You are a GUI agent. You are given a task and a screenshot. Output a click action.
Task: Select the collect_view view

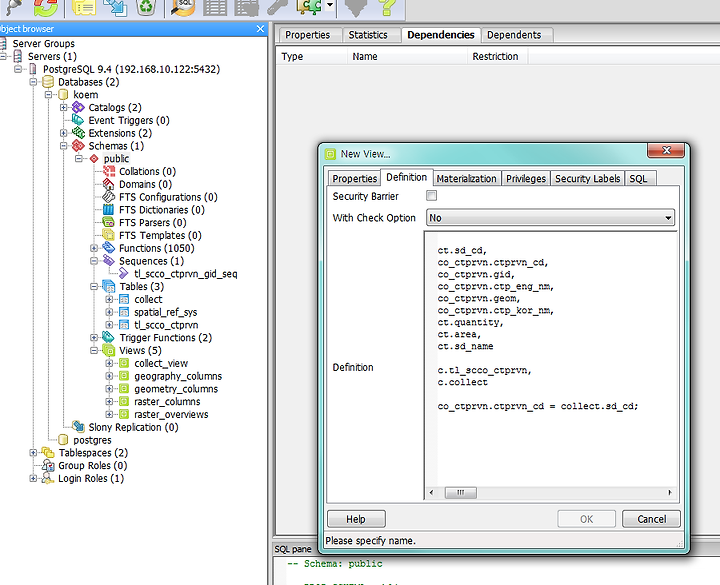tap(161, 363)
